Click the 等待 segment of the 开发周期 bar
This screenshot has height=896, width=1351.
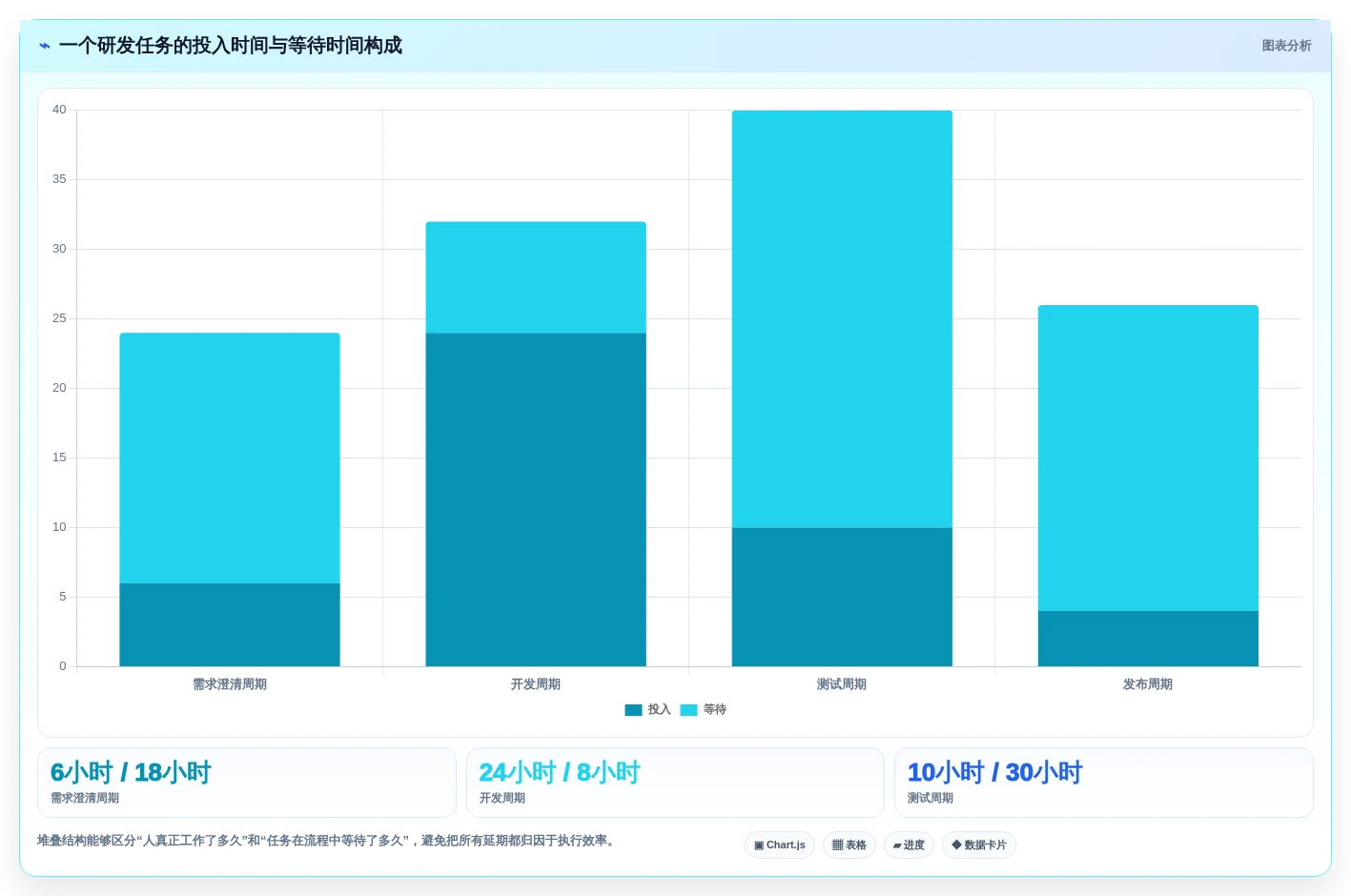click(x=536, y=277)
